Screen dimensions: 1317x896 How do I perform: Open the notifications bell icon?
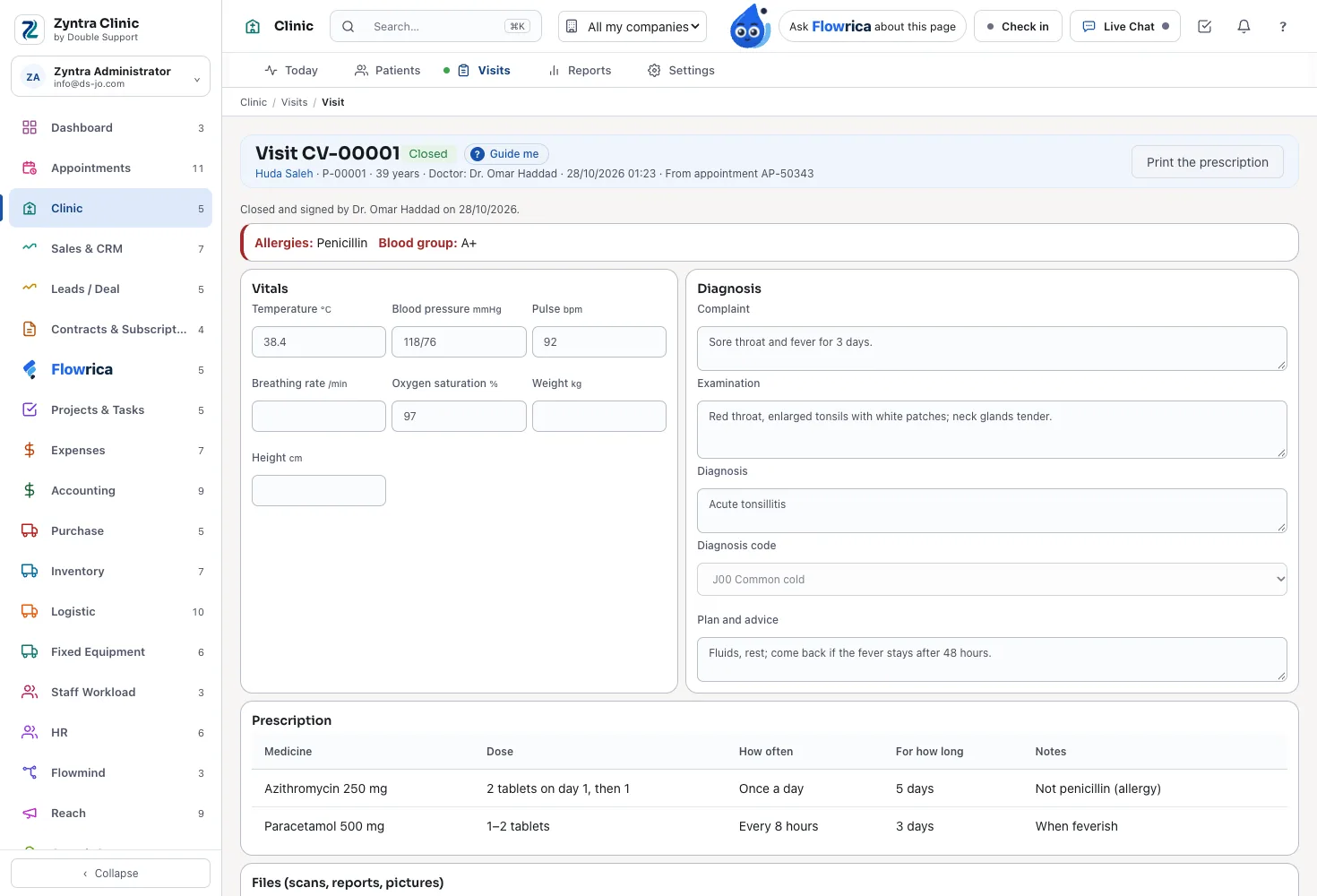[1244, 27]
